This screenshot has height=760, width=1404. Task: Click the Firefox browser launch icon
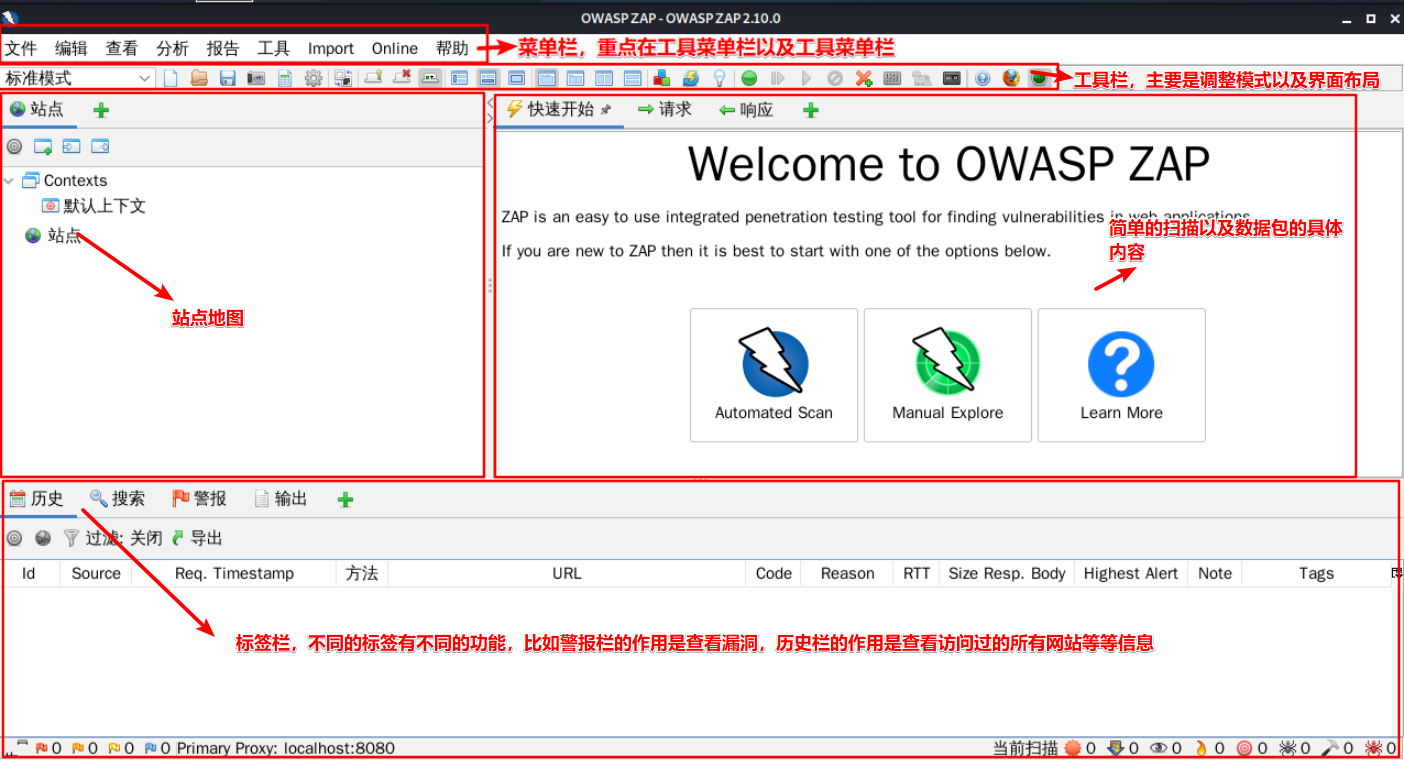coord(1009,77)
